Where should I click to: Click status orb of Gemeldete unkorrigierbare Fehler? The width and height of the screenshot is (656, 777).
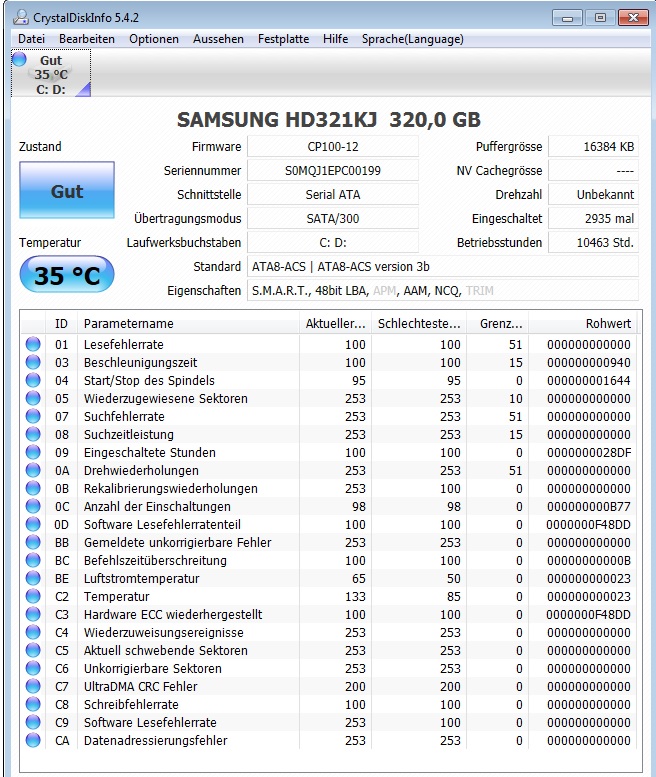(33, 542)
